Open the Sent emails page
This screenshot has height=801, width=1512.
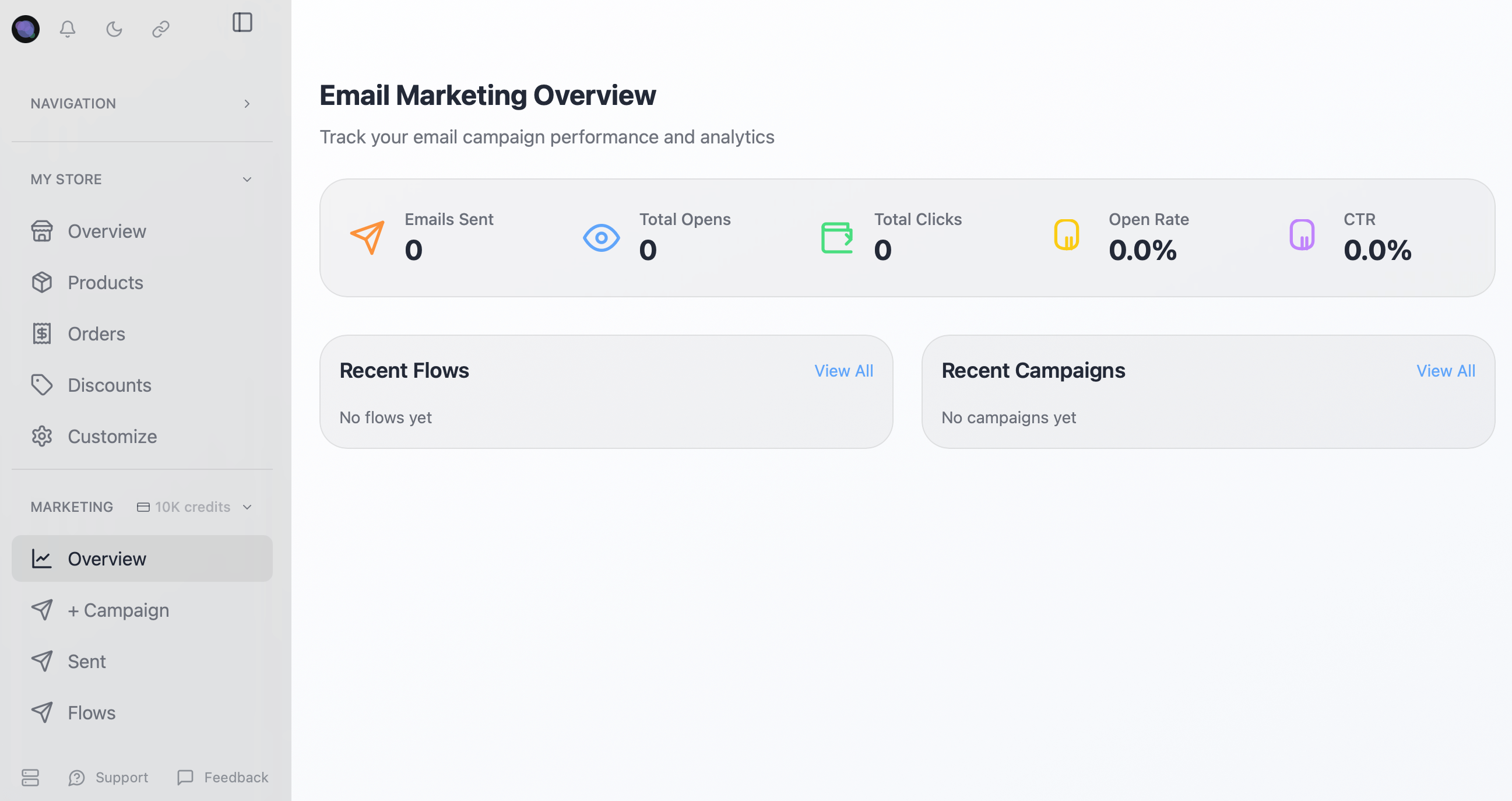(87, 662)
